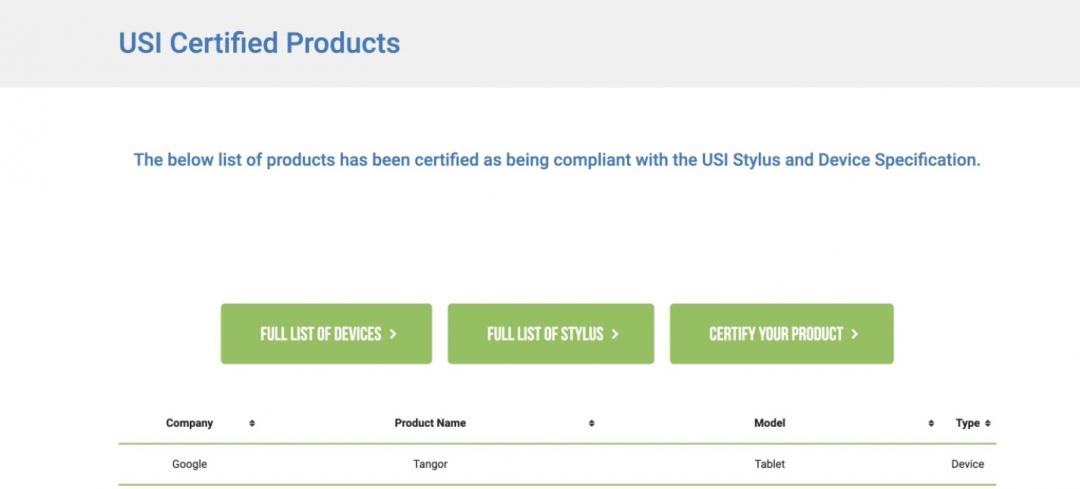
Task: Select the Tangor product name cell
Action: click(x=430, y=464)
